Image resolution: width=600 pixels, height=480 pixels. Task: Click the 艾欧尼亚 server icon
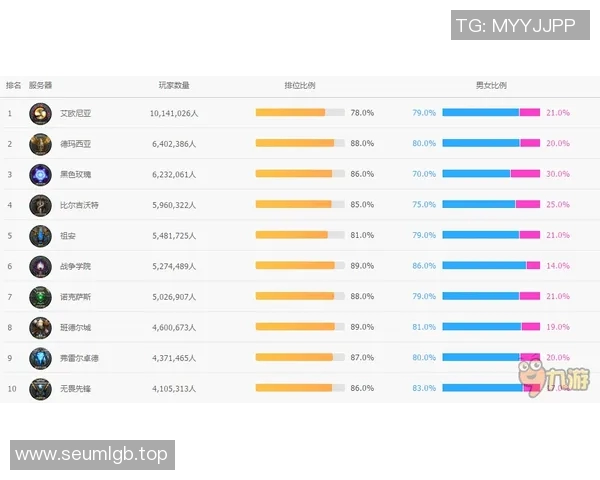(40, 114)
